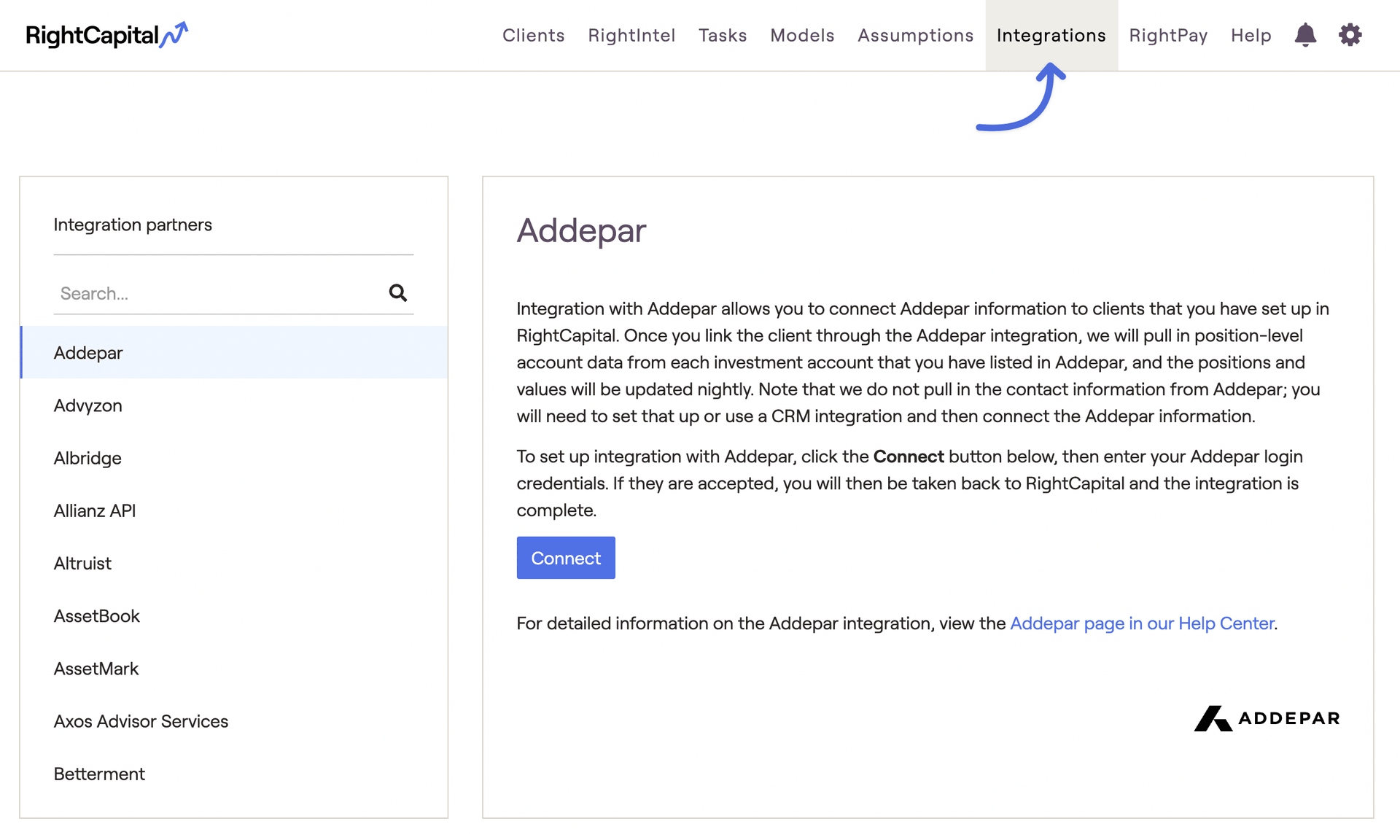Open the Allianz API integration
1400x840 pixels.
coord(234,510)
